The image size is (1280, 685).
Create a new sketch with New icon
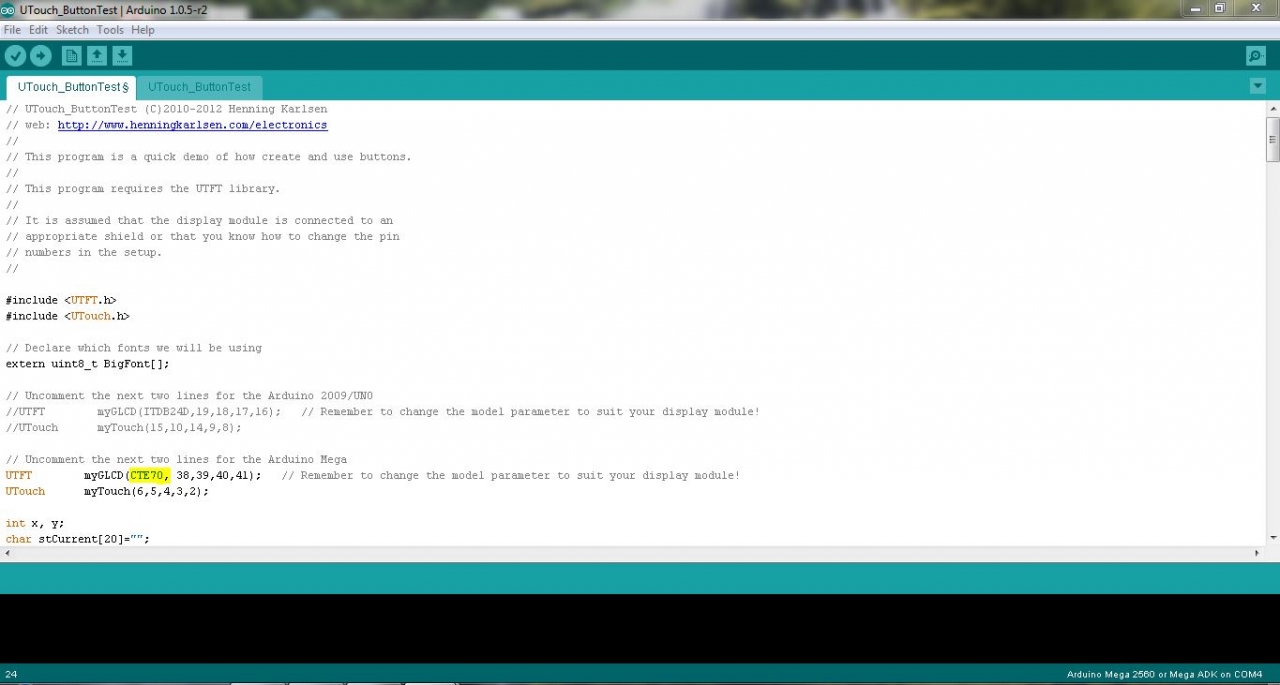coord(71,56)
